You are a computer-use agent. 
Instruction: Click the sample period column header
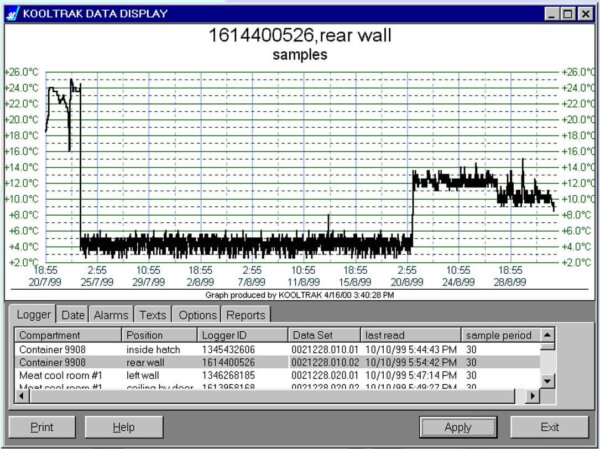pos(501,335)
